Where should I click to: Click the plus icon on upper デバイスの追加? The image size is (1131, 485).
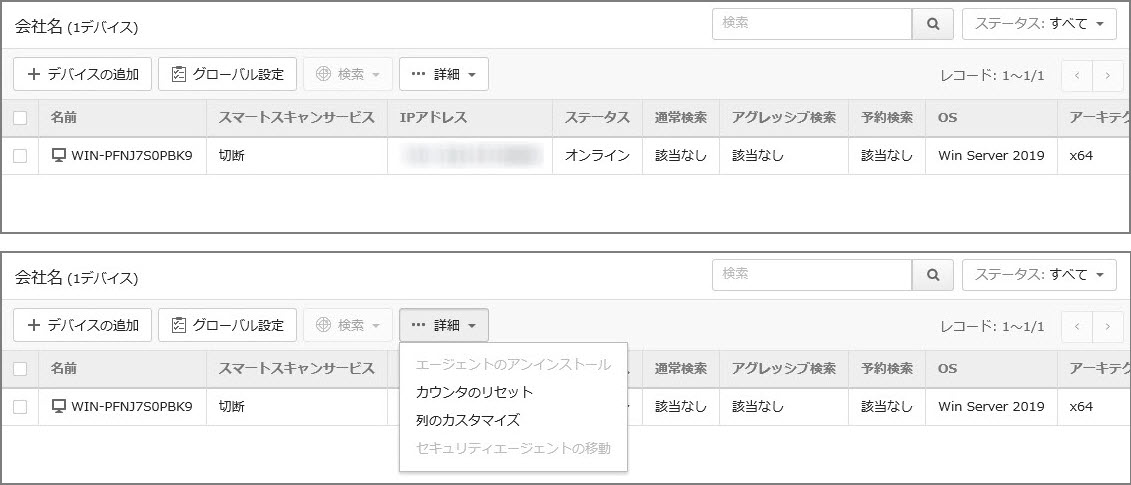pyautogui.click(x=34, y=74)
